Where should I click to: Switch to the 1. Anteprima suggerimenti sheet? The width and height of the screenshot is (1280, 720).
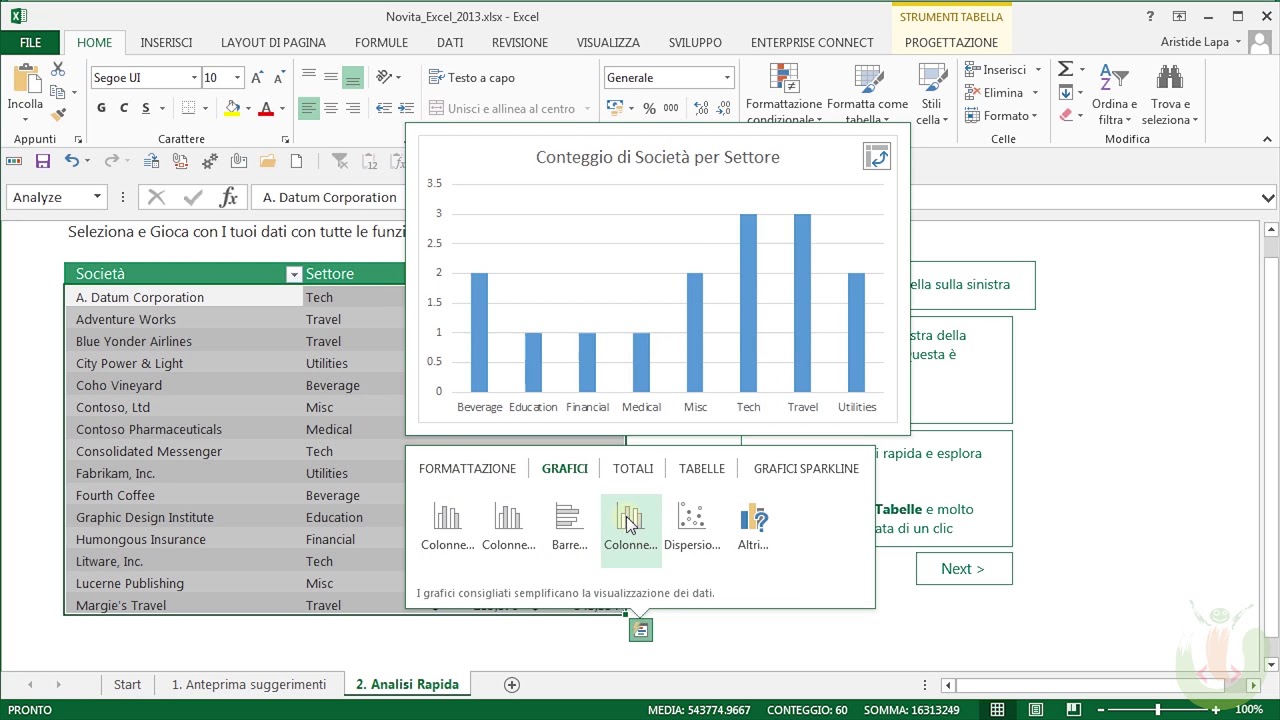249,685
